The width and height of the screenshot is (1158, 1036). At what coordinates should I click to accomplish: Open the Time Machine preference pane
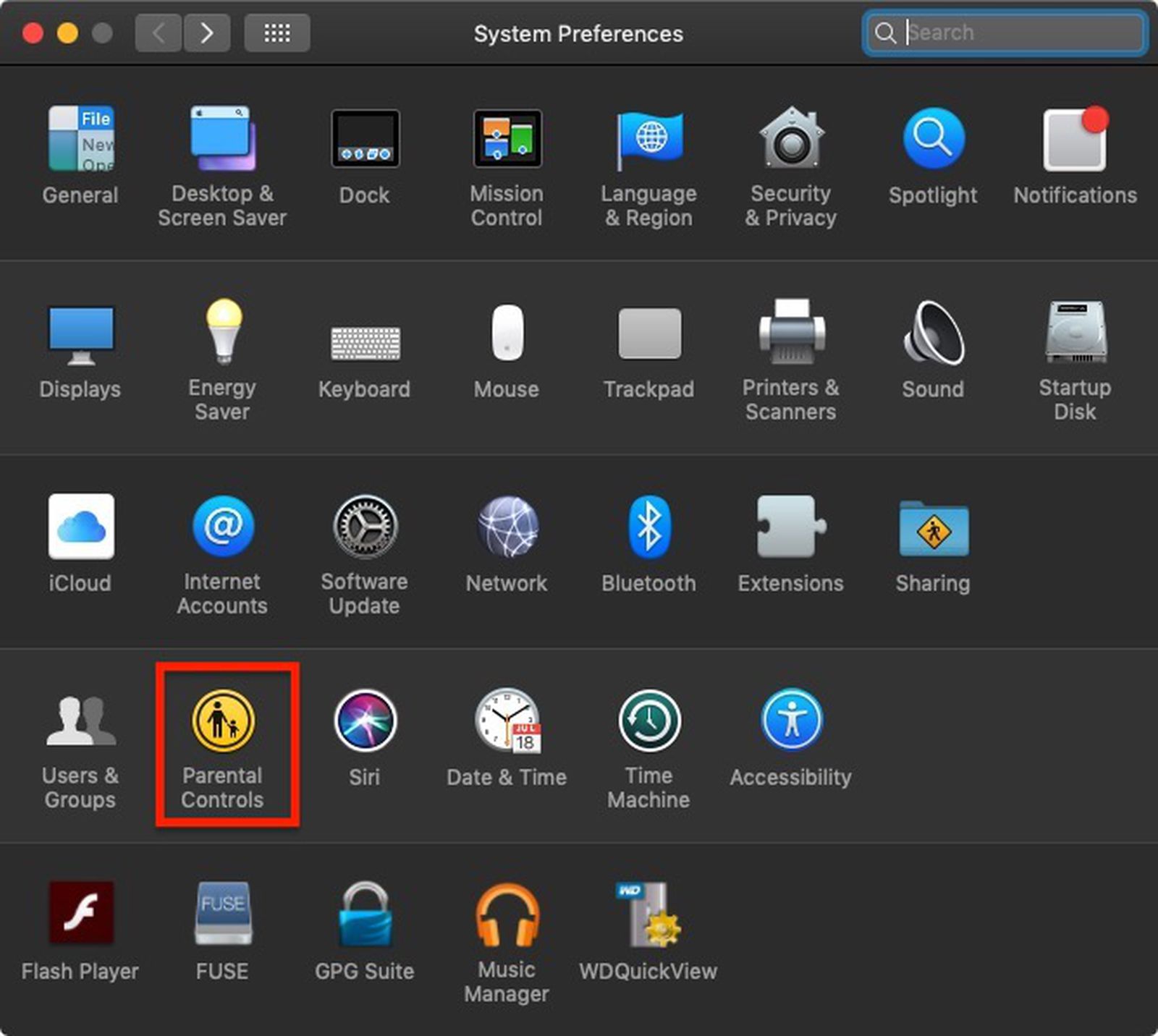[x=648, y=721]
